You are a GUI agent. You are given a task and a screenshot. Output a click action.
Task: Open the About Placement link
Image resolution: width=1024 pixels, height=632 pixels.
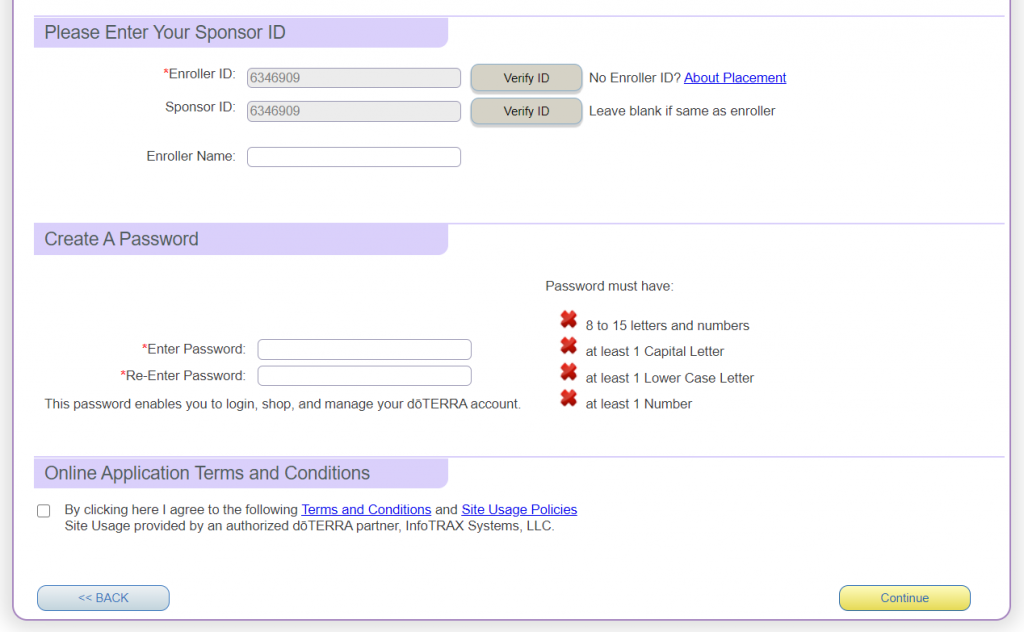tap(735, 78)
